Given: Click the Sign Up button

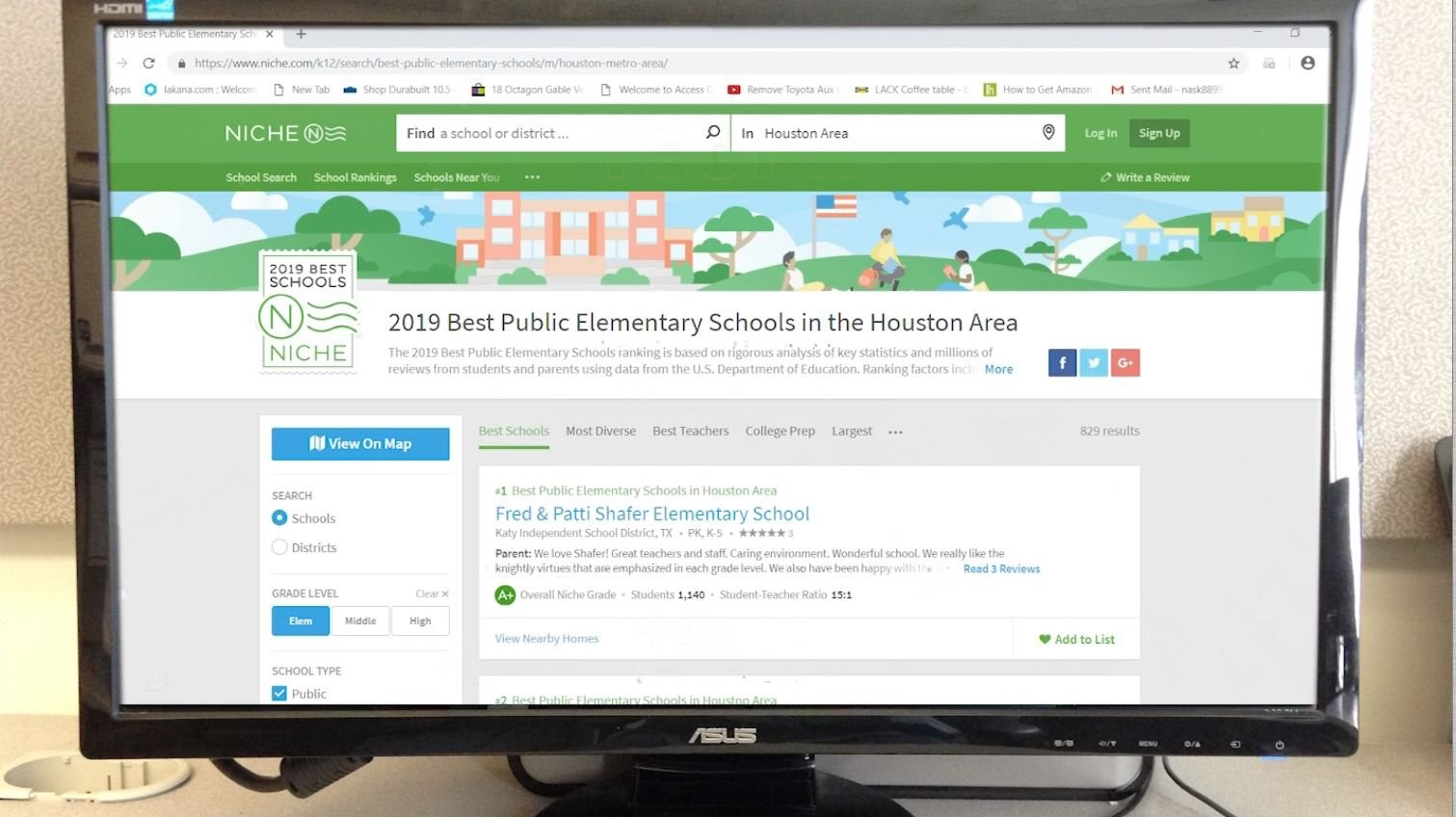Looking at the screenshot, I should 1159,133.
